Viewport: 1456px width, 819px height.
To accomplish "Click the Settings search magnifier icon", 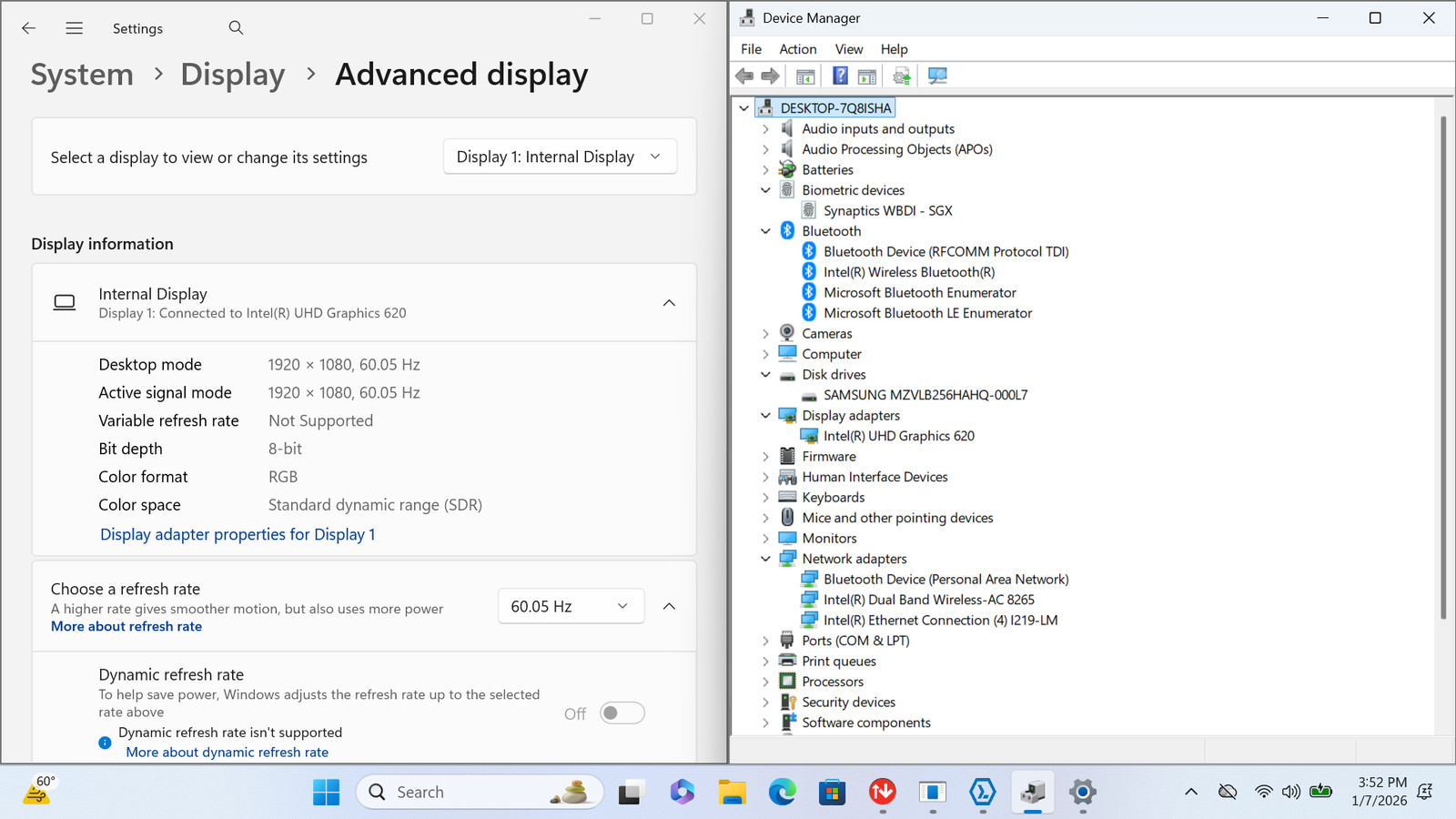I will coord(237,27).
